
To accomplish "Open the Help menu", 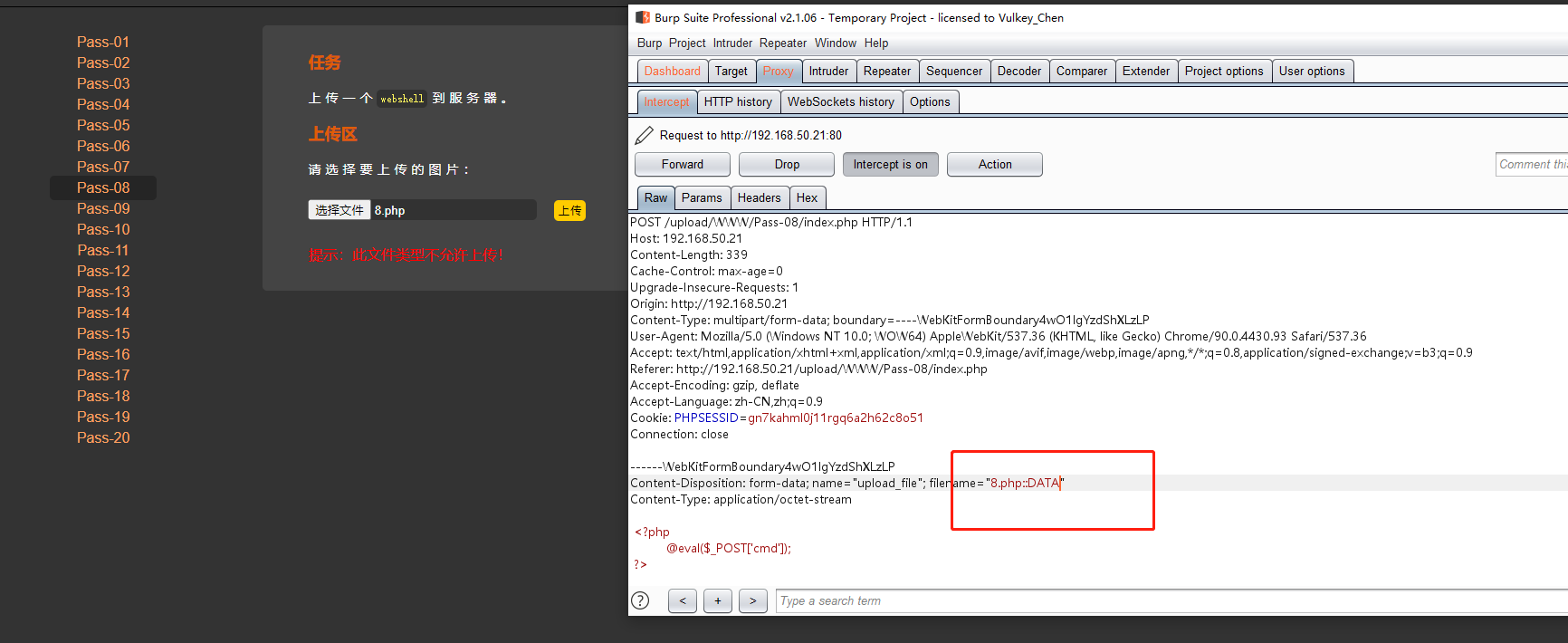I will click(876, 43).
